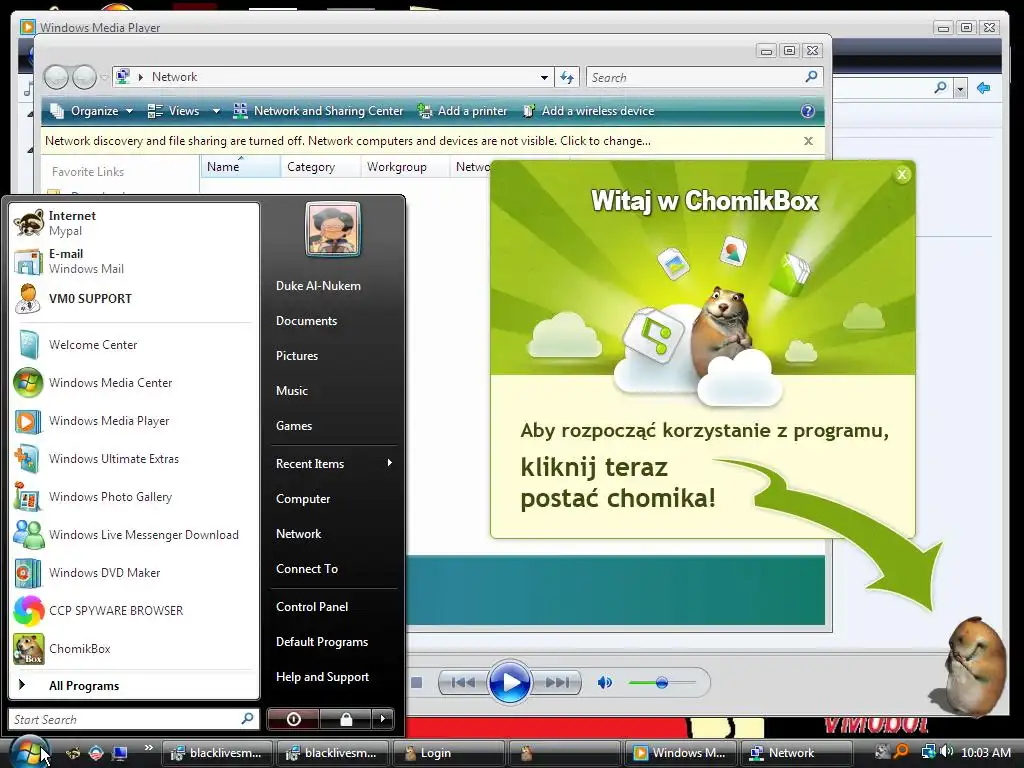Skip to next track in Media Player

coord(557,682)
